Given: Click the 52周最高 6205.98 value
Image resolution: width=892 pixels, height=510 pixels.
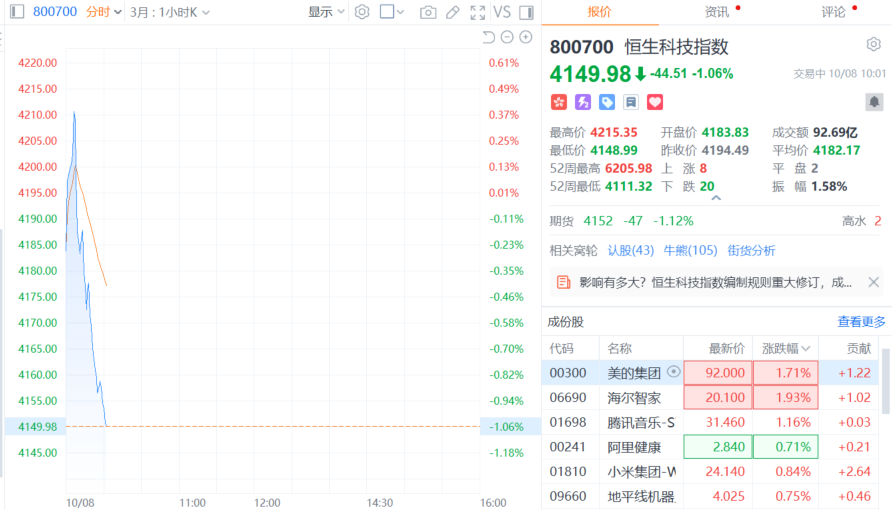Looking at the screenshot, I should (x=629, y=168).
